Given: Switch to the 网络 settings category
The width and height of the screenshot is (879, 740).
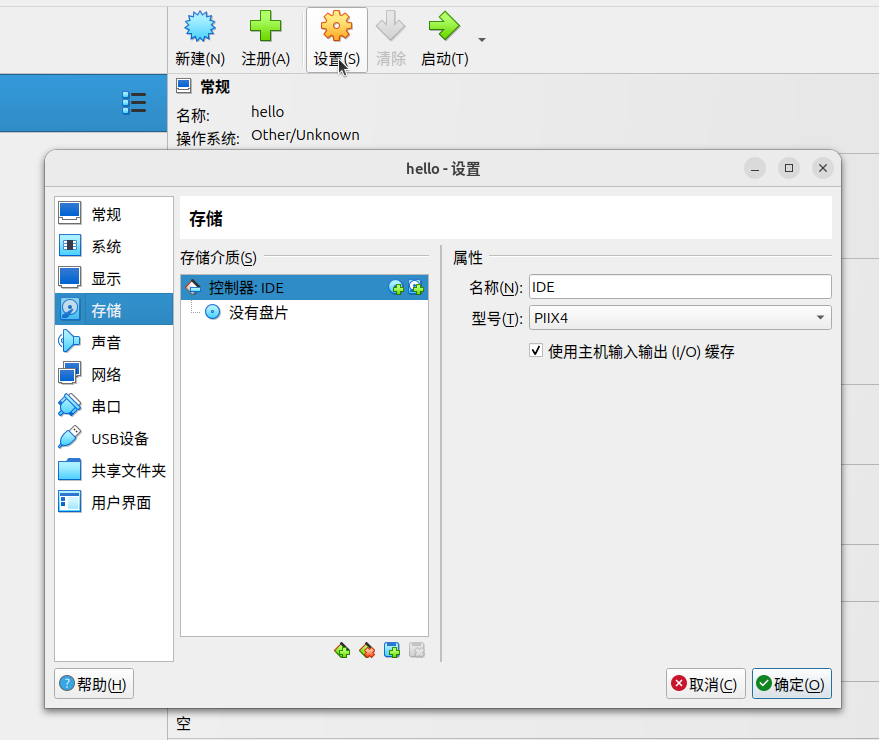Looking at the screenshot, I should tap(106, 375).
